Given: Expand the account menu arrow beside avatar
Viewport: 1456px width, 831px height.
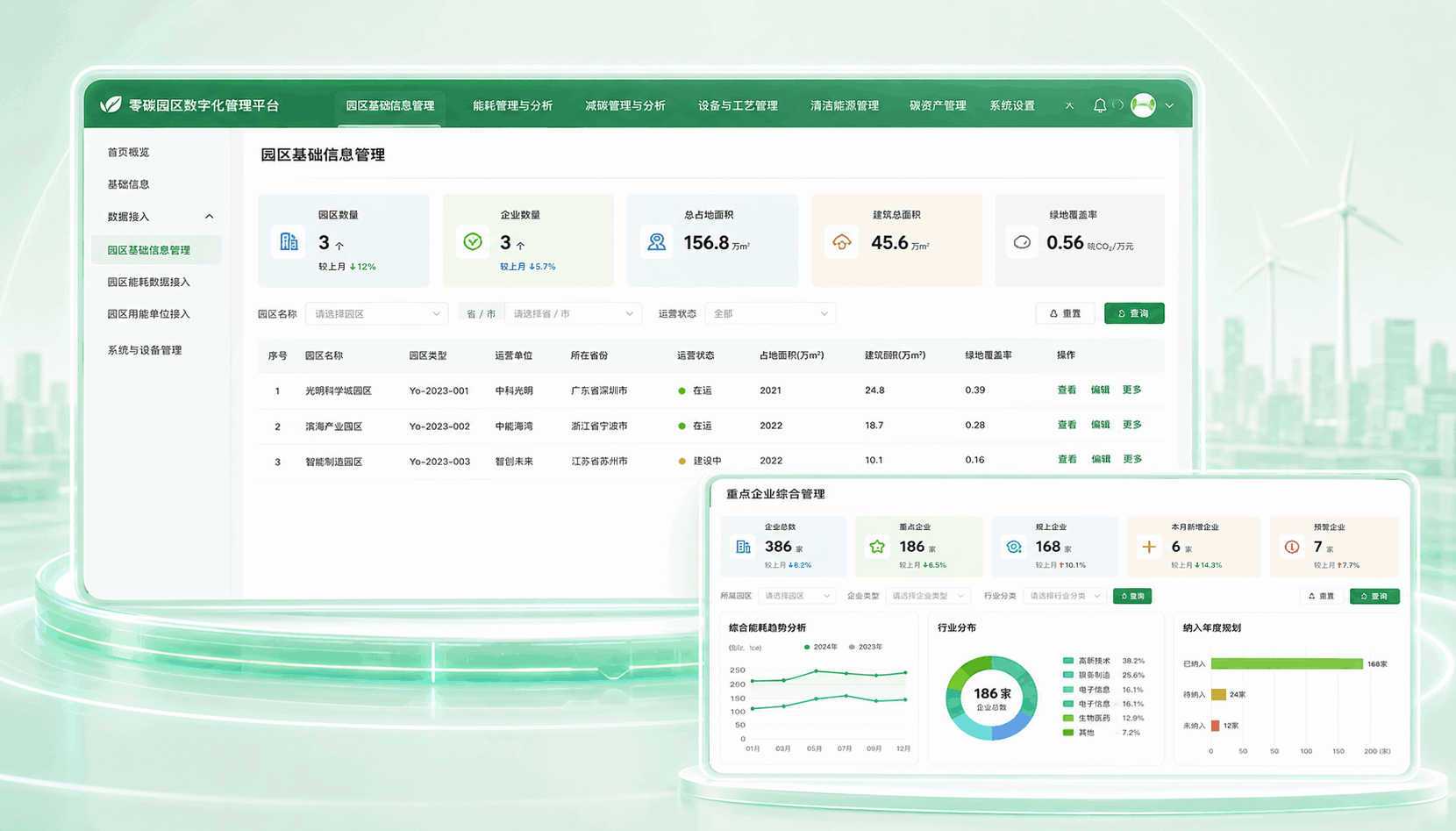Looking at the screenshot, I should point(1169,105).
